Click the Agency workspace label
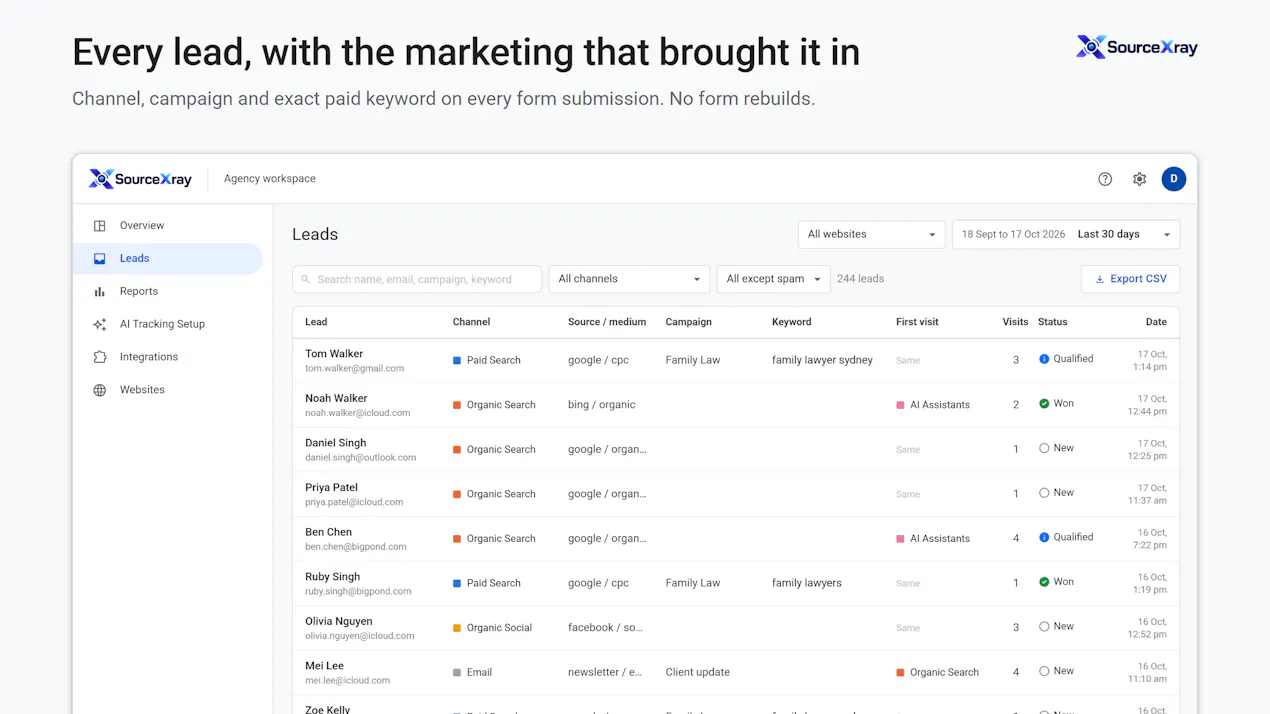The height and width of the screenshot is (714, 1270). pyautogui.click(x=270, y=179)
